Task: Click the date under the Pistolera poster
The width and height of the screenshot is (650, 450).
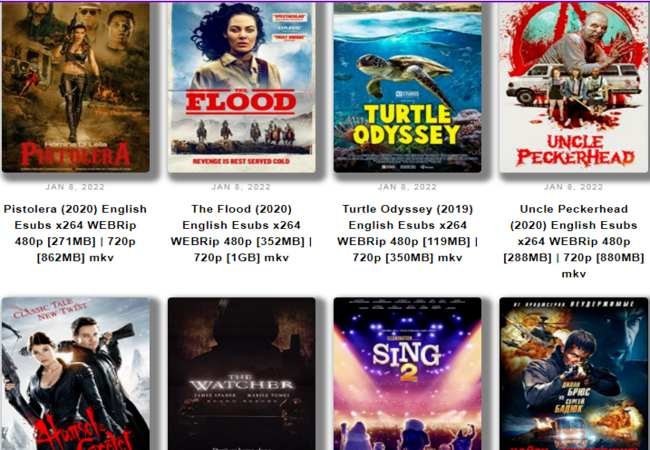Action: pos(75,187)
